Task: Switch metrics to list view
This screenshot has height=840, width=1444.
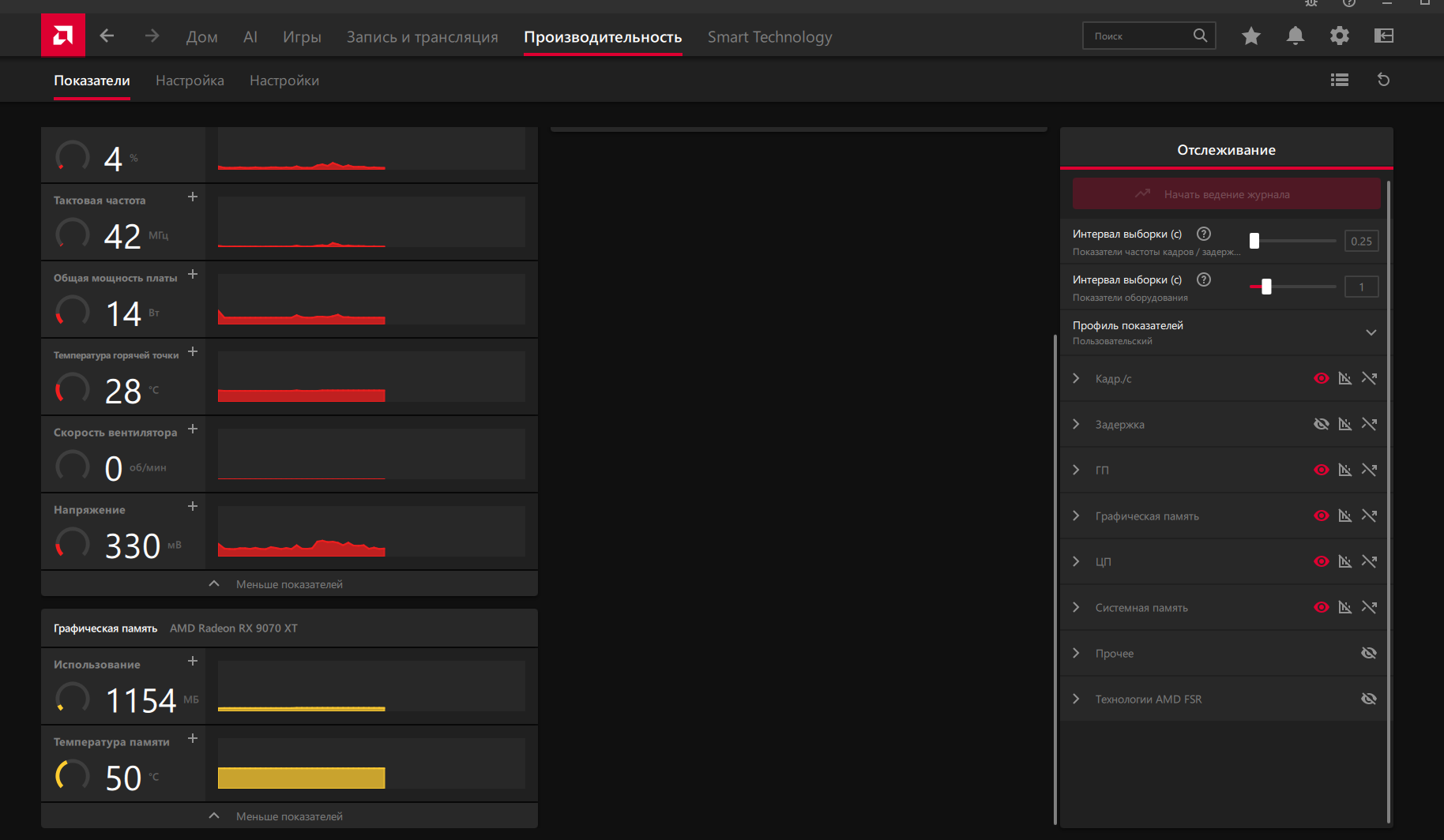Action: coord(1340,80)
